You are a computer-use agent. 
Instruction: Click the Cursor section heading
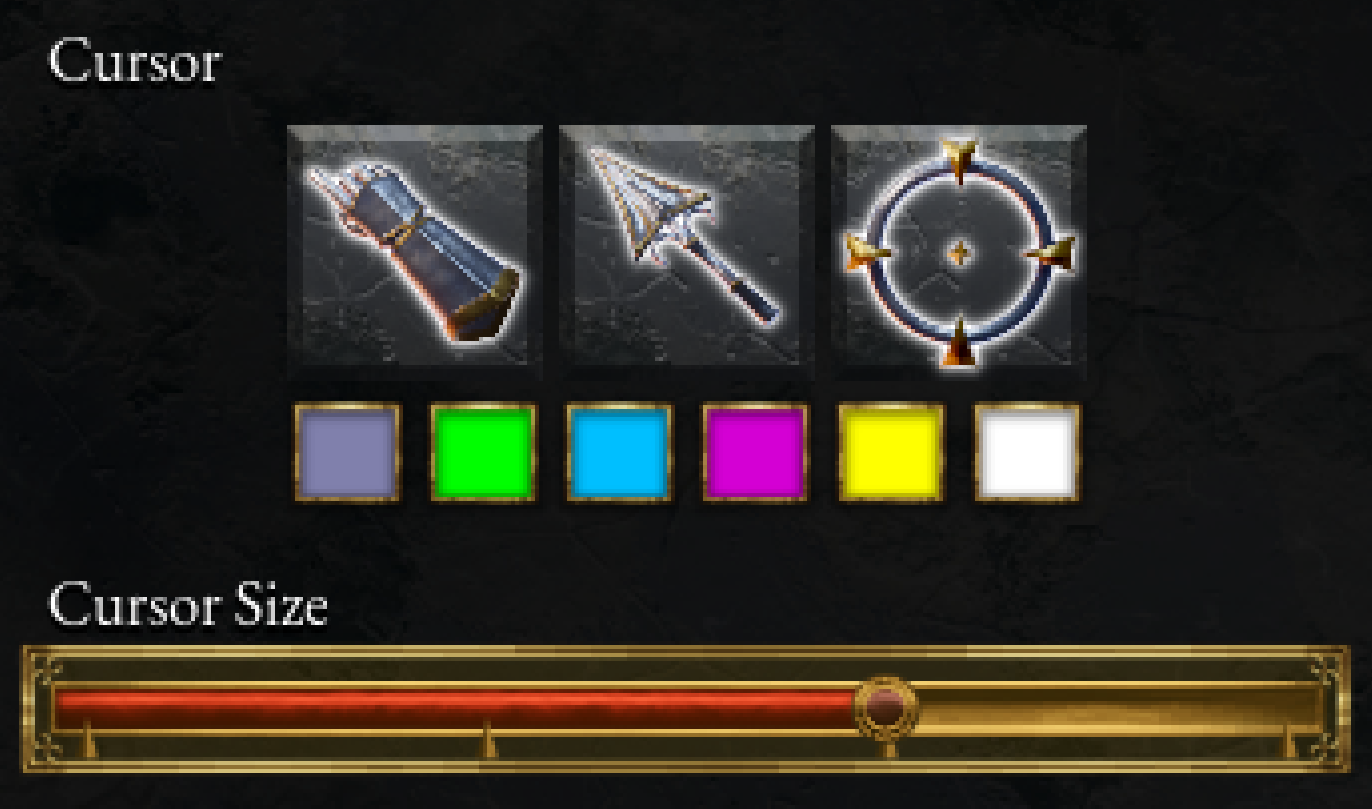134,62
